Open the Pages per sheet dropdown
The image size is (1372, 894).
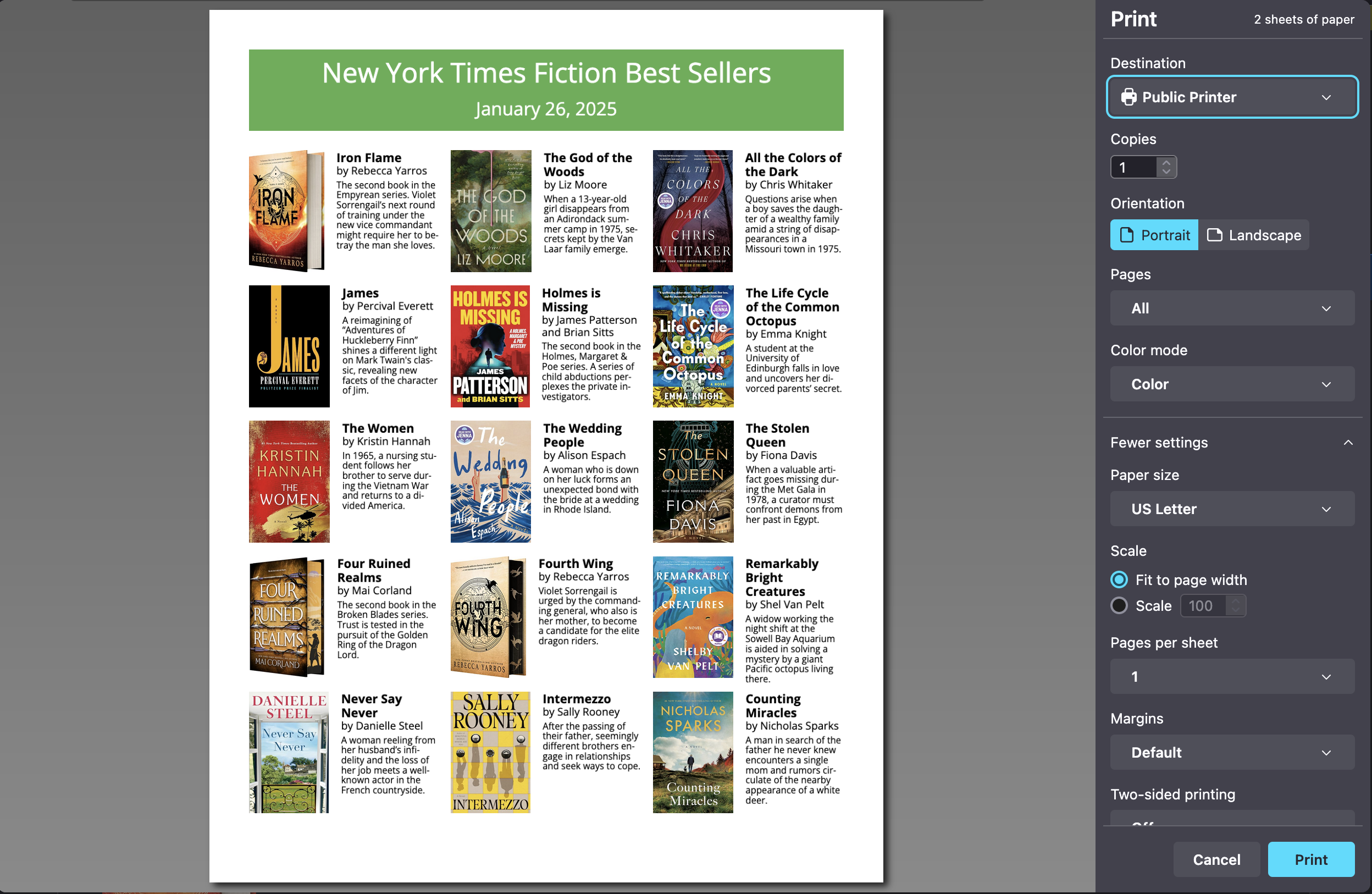pyautogui.click(x=1231, y=677)
